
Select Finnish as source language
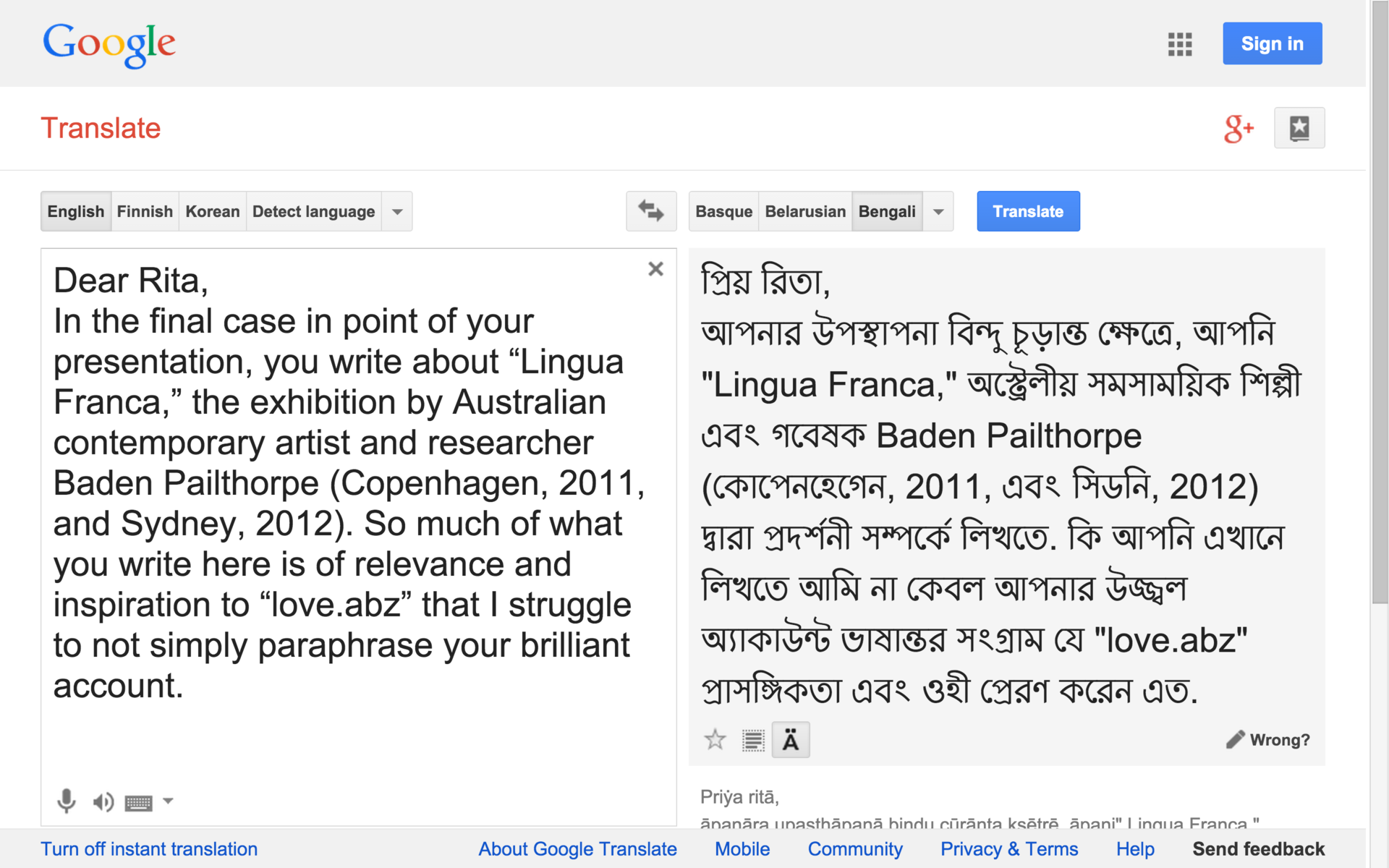(x=145, y=212)
